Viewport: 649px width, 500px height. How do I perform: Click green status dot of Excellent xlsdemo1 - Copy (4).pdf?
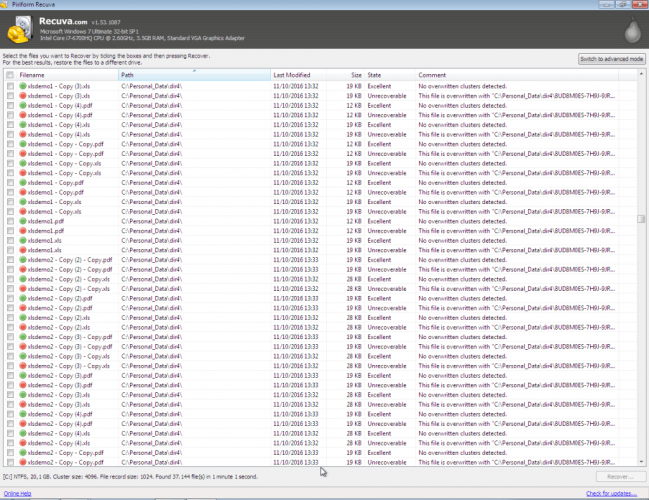23,106
